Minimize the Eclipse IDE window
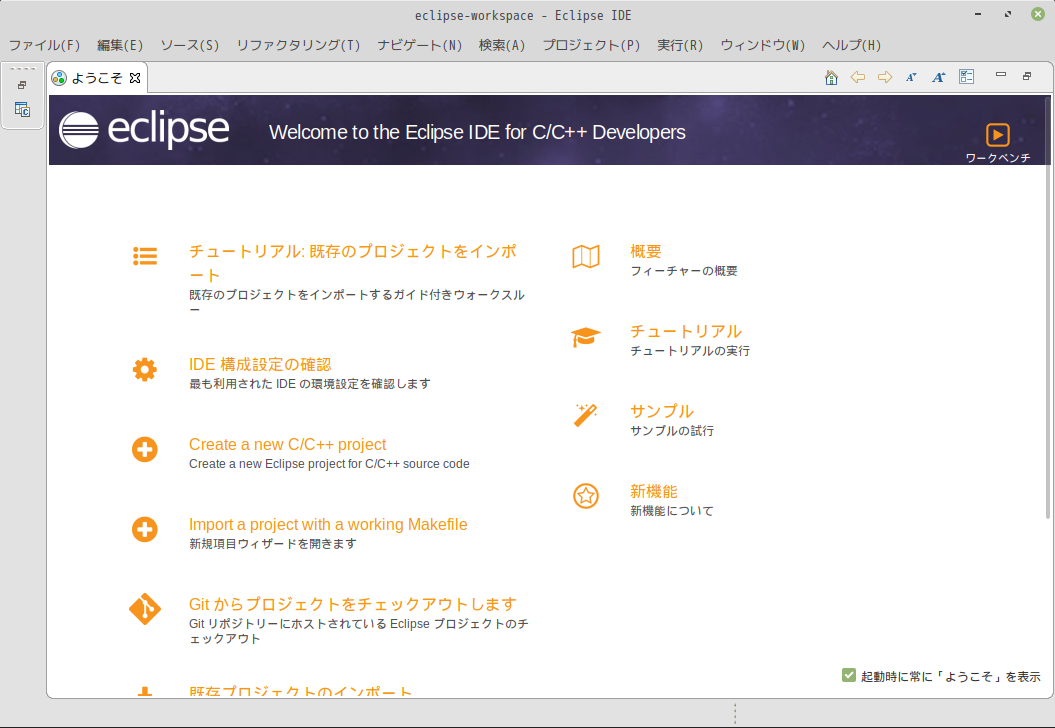1055x728 pixels. (x=978, y=14)
